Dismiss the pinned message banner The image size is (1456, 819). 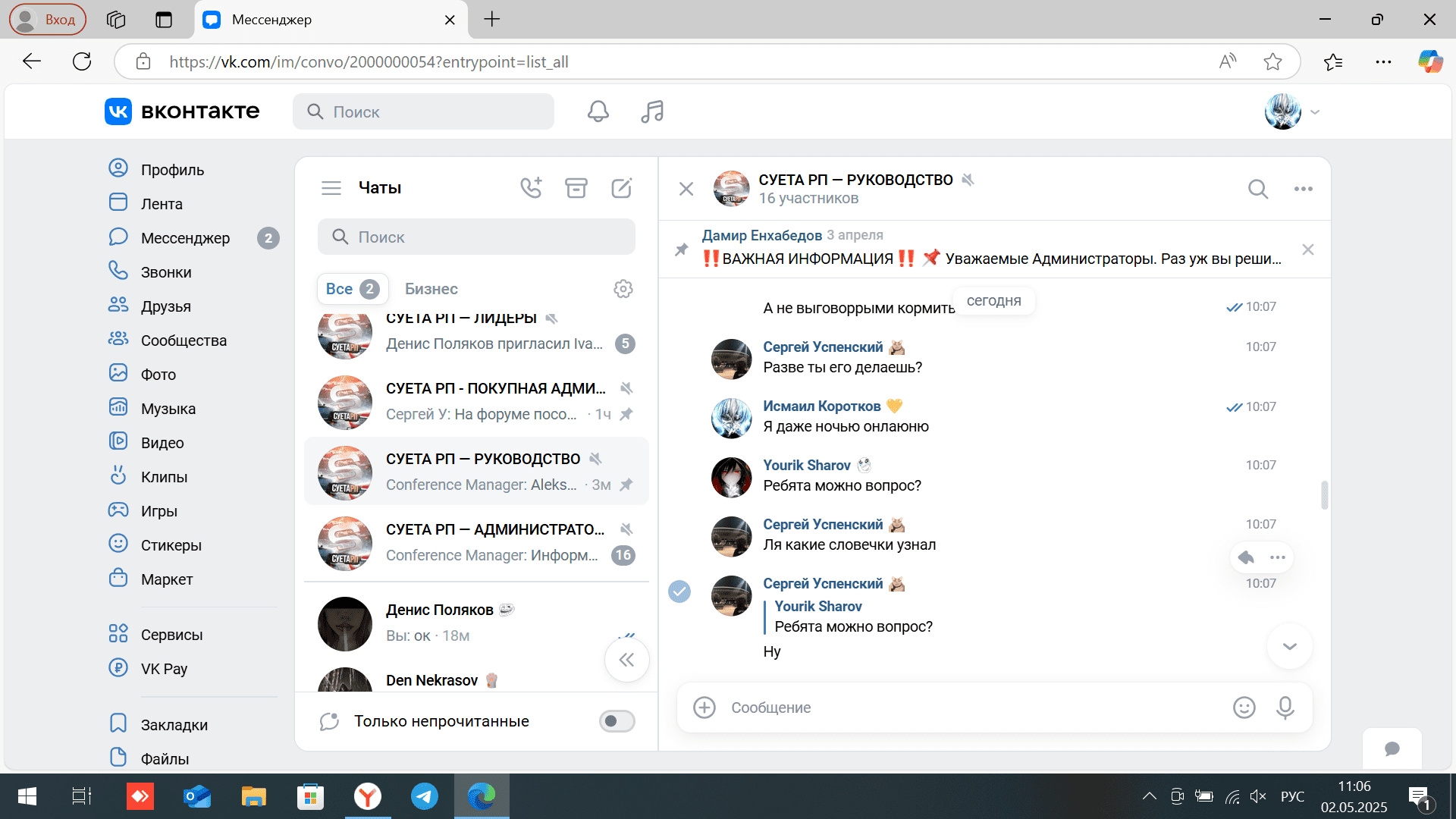coord(1308,249)
